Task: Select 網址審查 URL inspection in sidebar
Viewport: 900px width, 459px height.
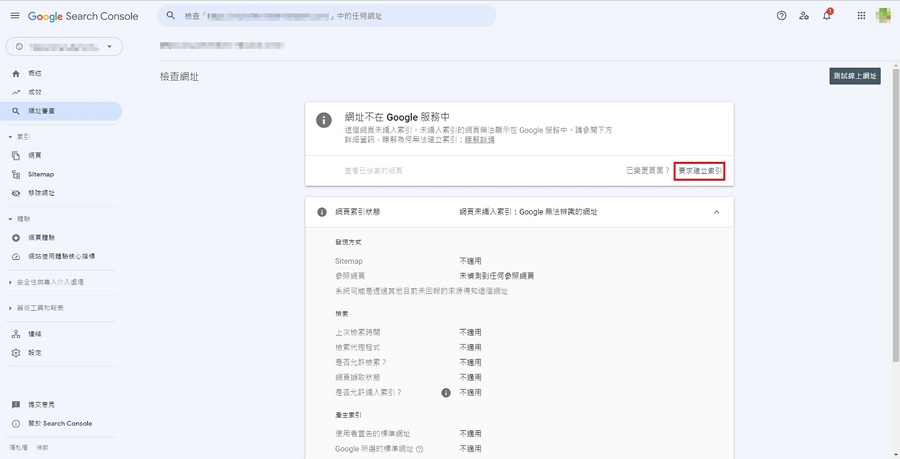Action: (x=61, y=111)
